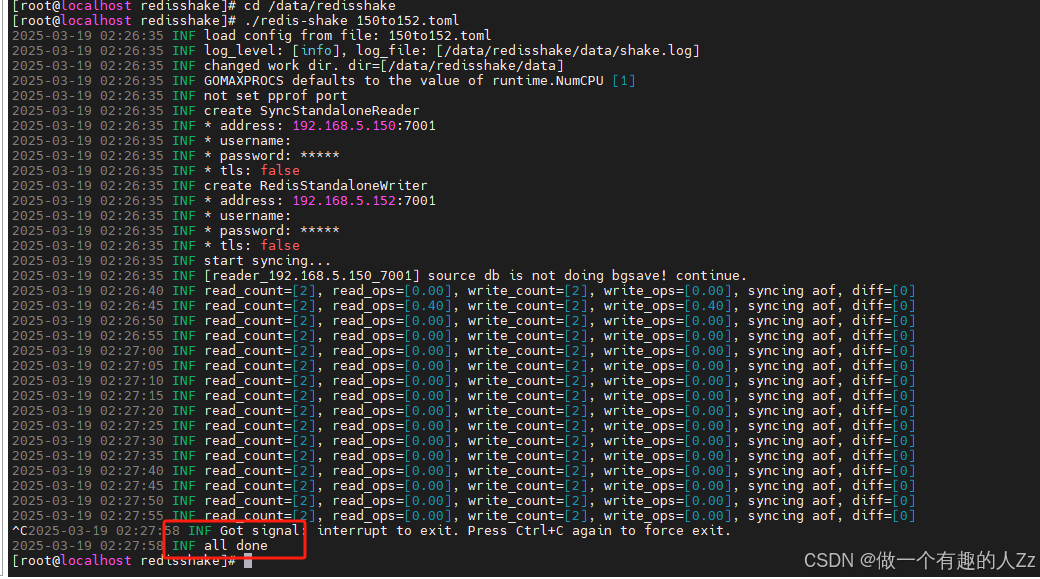
Task: Select the GOMAXPROCS value '[1]'
Action: pos(623,80)
